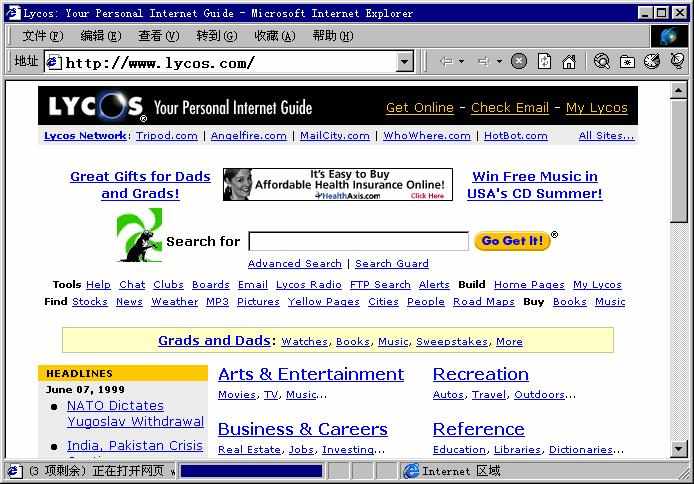Screen dimensions: 694x484
Task: Click the vertical scrollbar down arrow
Action: coord(678,449)
